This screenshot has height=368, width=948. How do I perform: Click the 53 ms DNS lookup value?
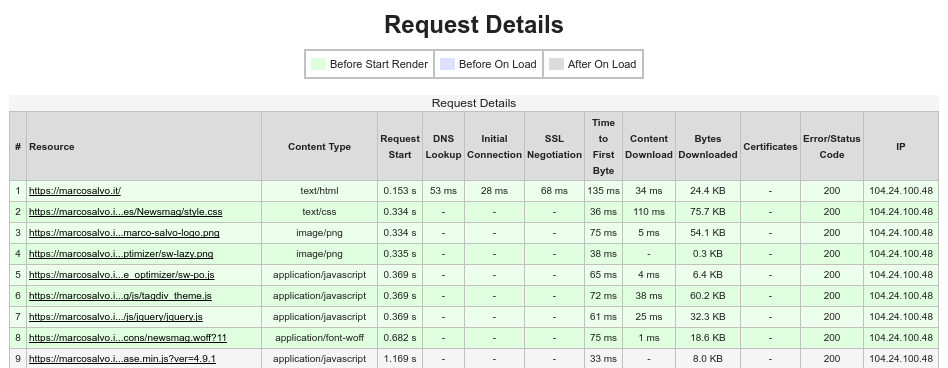coord(443,191)
